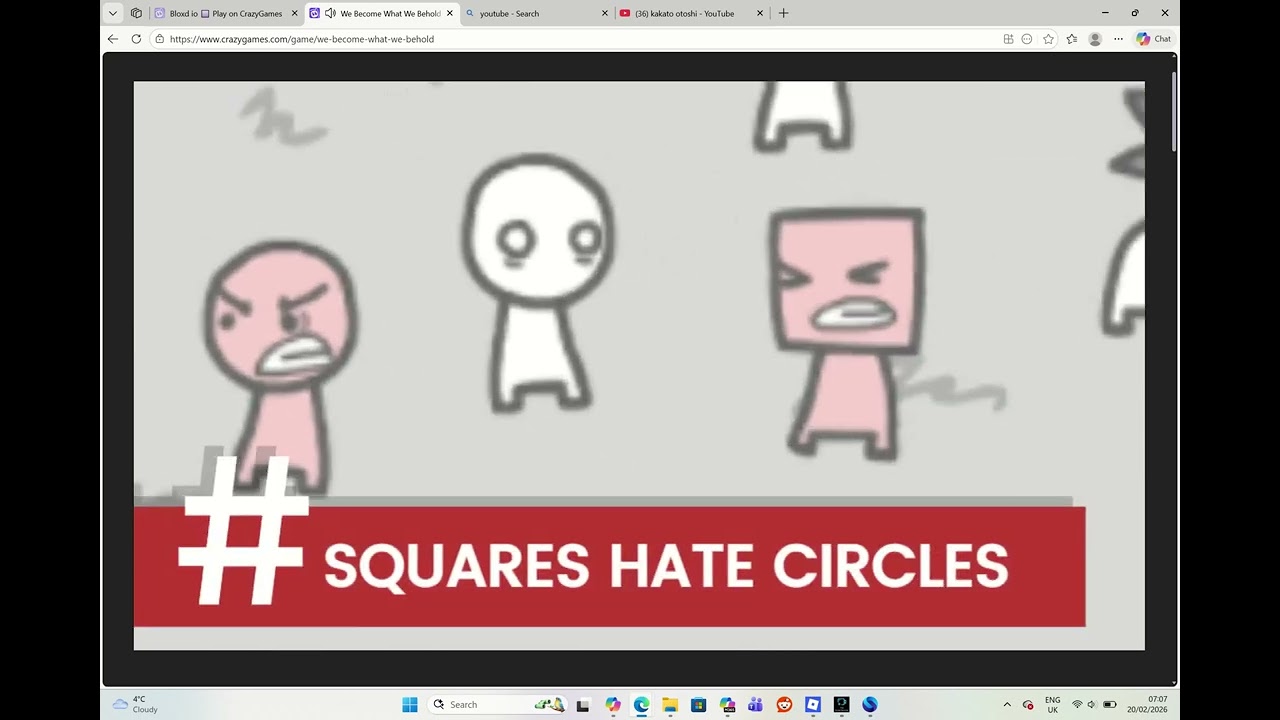Open the Windows Start menu
Viewport: 1280px width, 720px height.
click(410, 704)
